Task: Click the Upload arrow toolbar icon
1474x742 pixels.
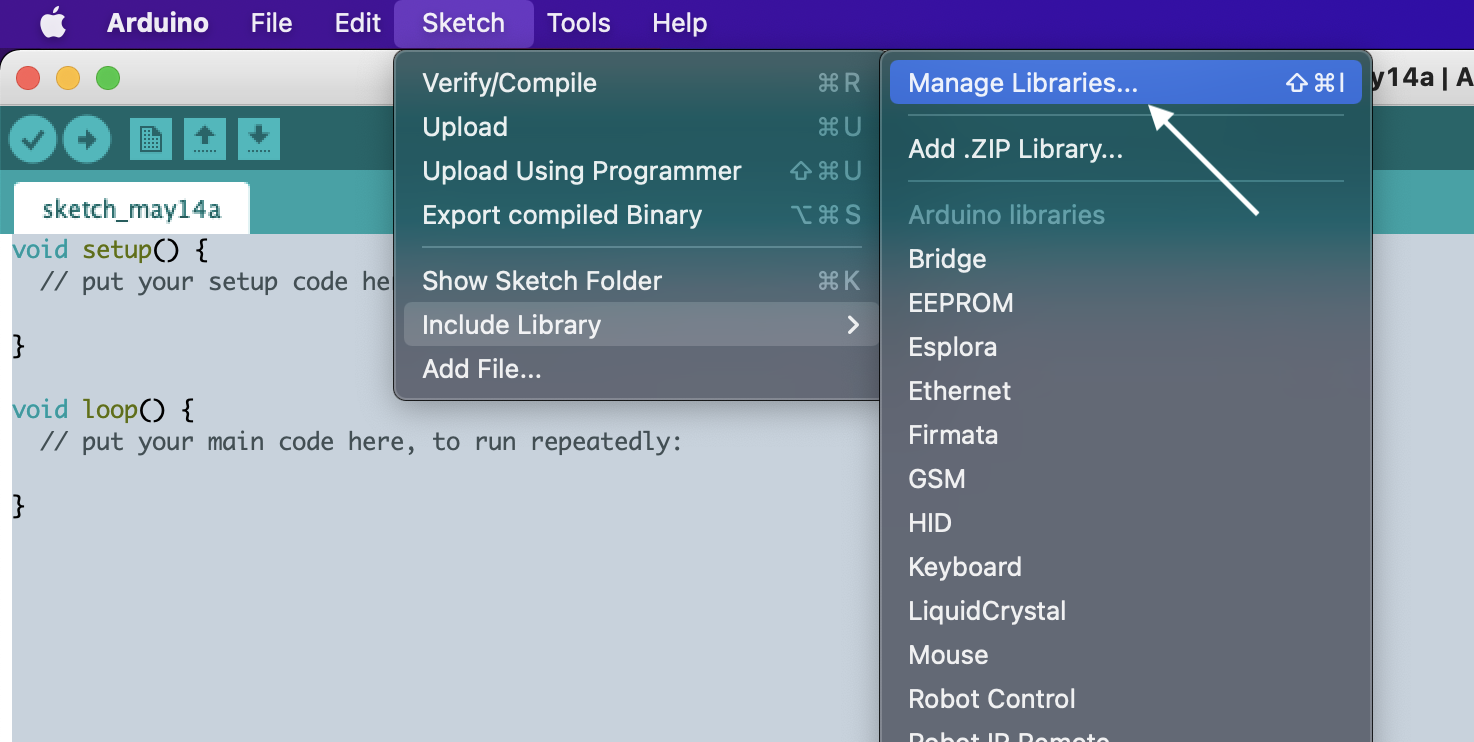Action: click(x=87, y=140)
